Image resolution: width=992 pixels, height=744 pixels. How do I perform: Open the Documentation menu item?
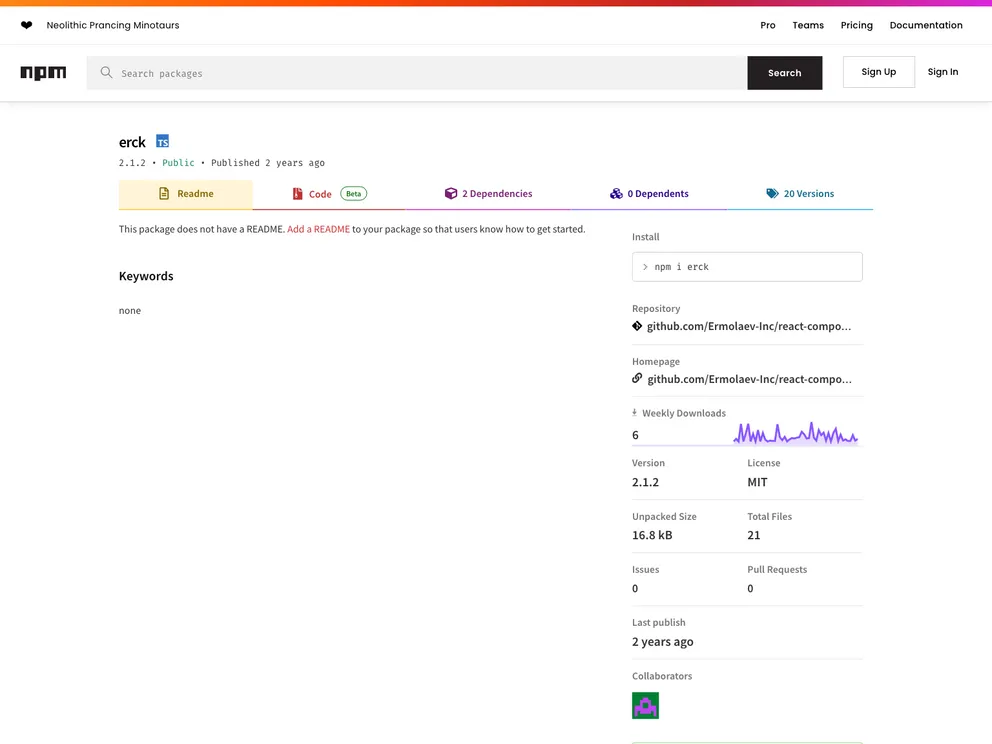click(925, 25)
